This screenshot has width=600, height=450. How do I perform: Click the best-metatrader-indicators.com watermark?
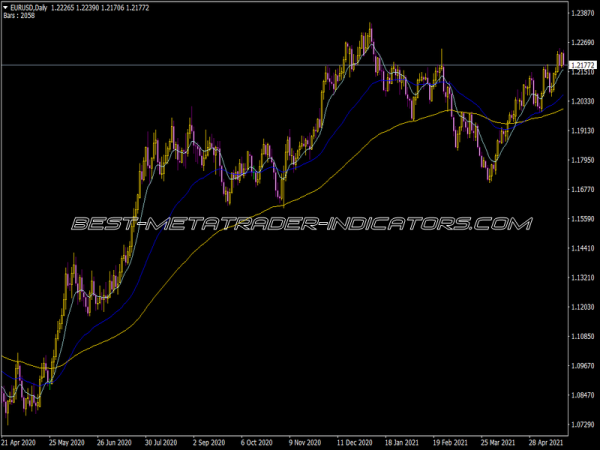point(300,223)
